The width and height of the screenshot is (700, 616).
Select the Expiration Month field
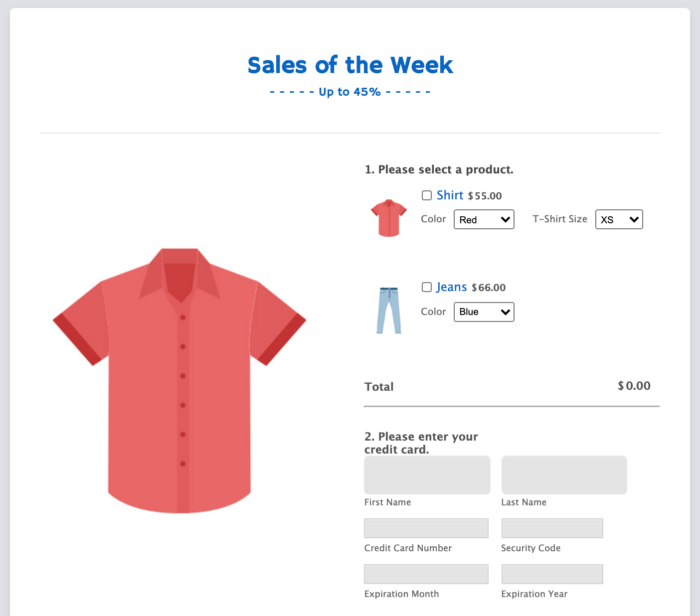point(426,574)
